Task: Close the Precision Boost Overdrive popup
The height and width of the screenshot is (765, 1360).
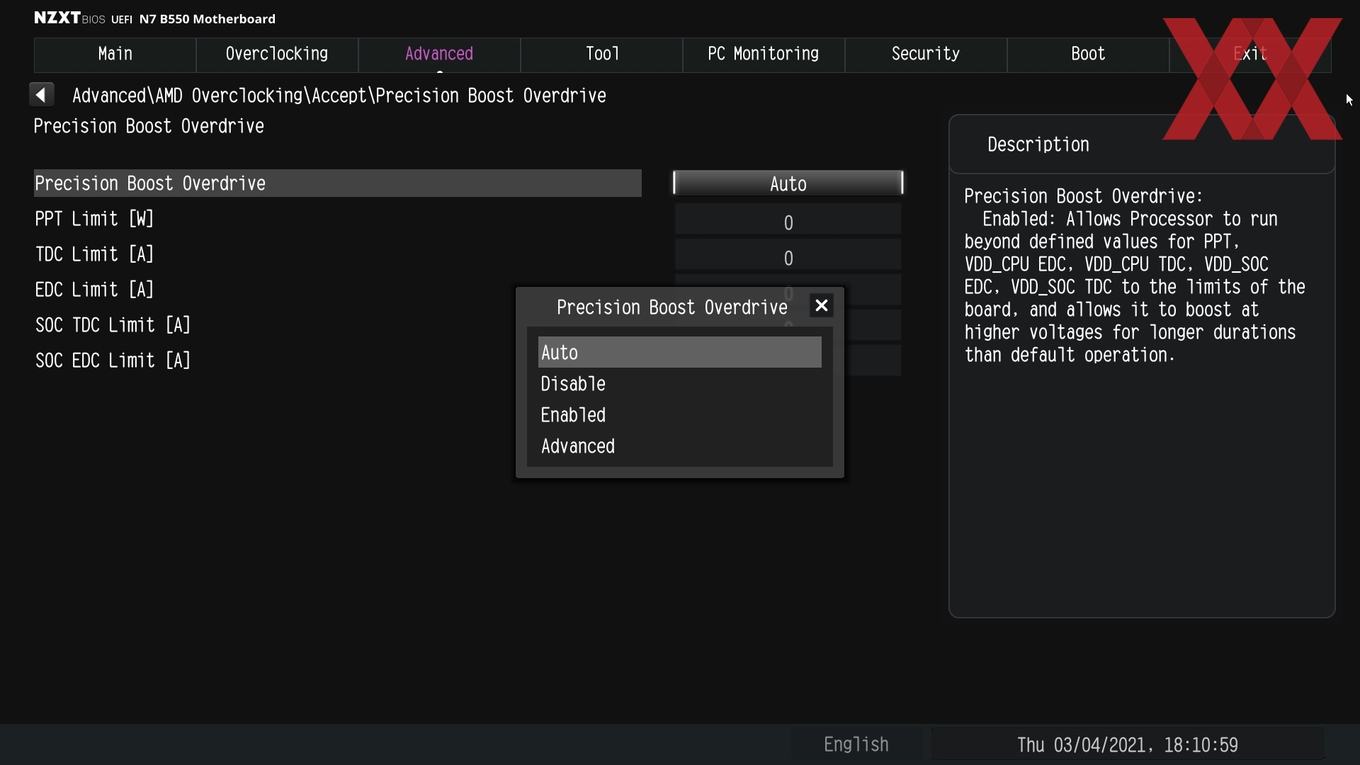Action: 821,306
